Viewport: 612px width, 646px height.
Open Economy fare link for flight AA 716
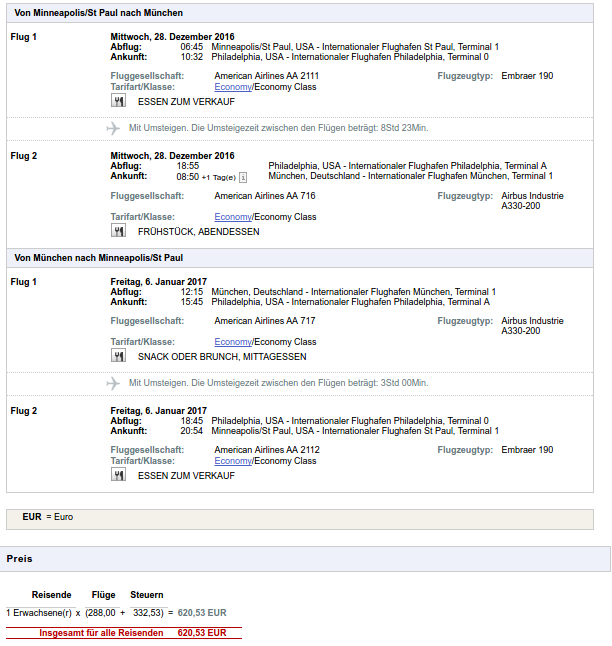[233, 217]
